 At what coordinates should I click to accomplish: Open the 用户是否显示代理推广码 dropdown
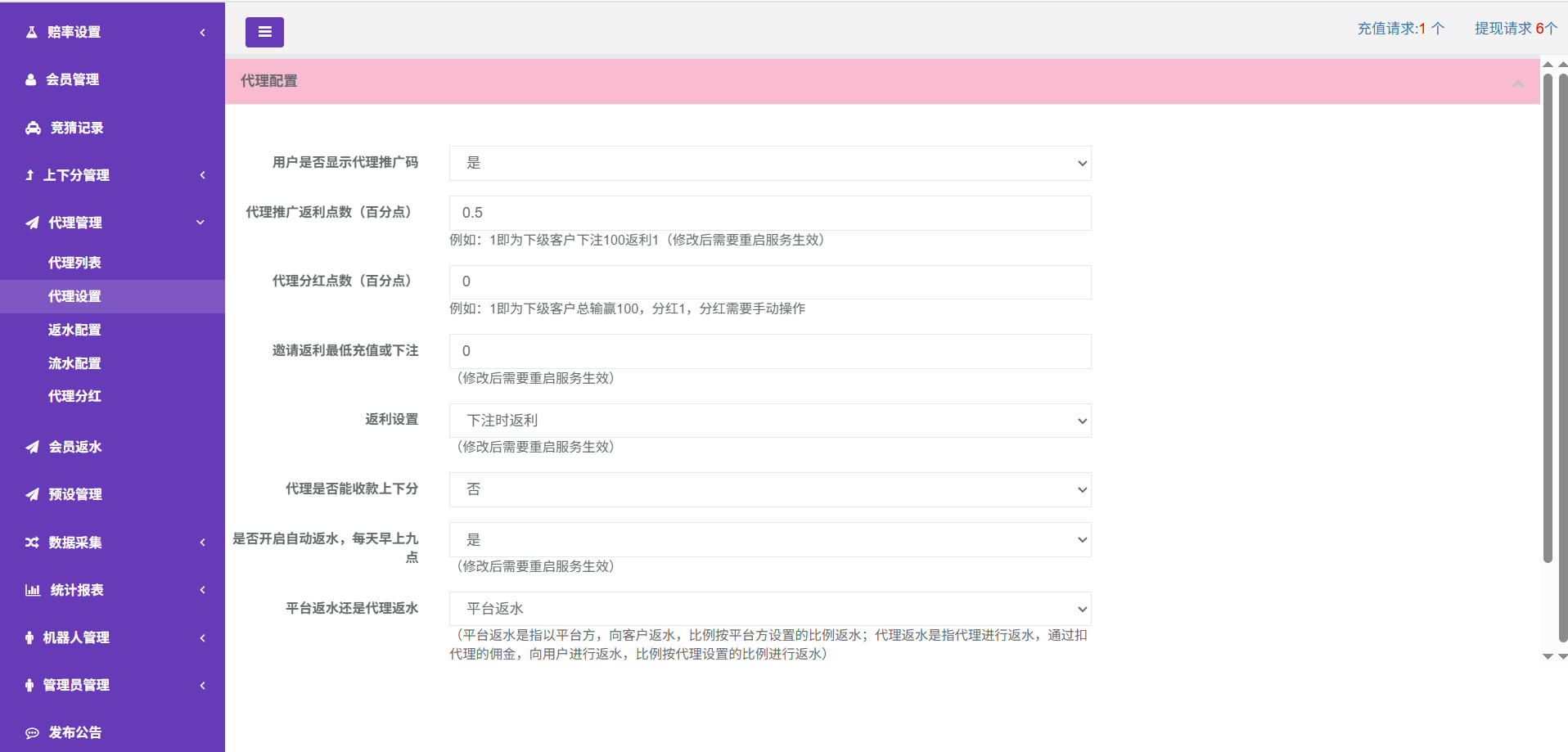(x=769, y=163)
